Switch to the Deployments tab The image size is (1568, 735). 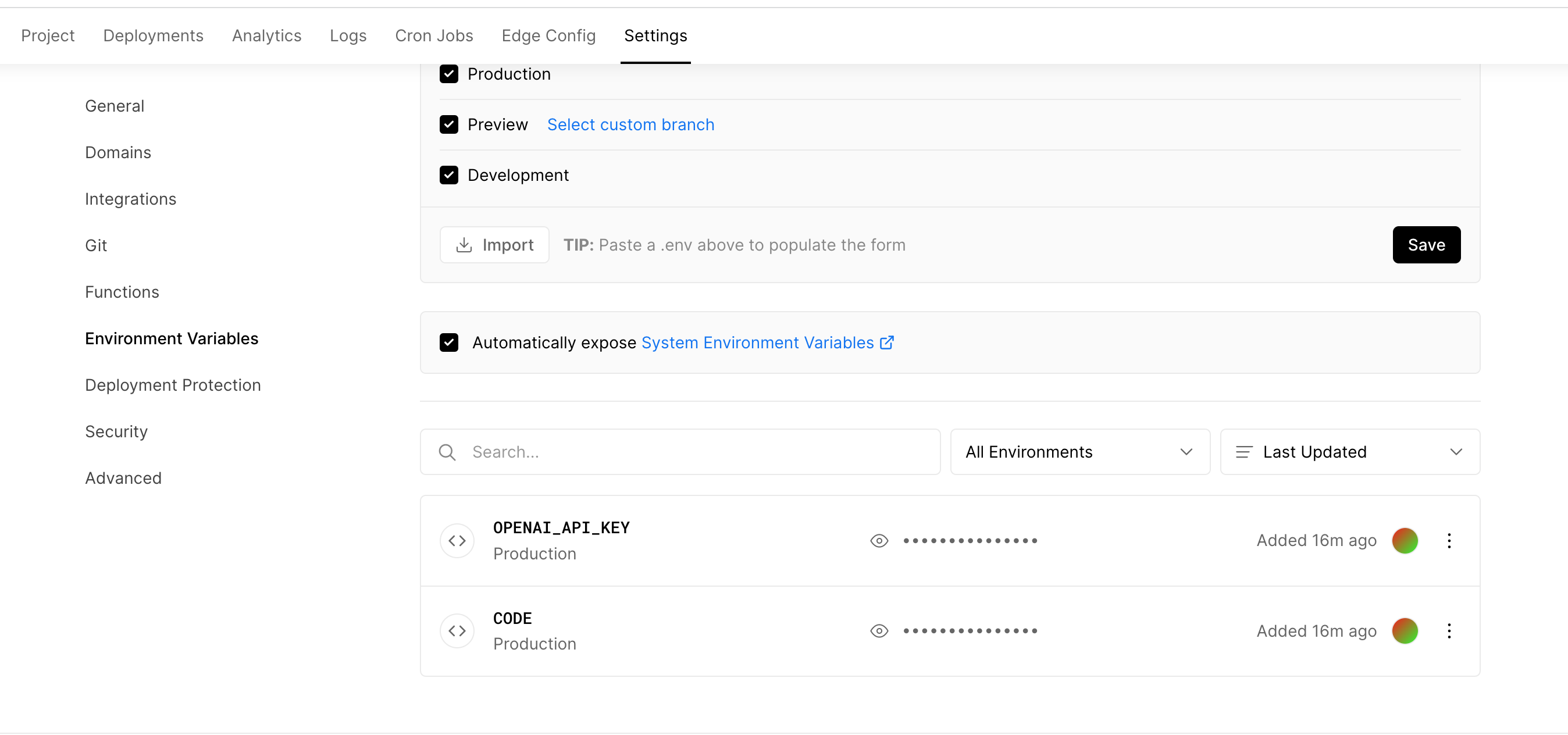153,35
